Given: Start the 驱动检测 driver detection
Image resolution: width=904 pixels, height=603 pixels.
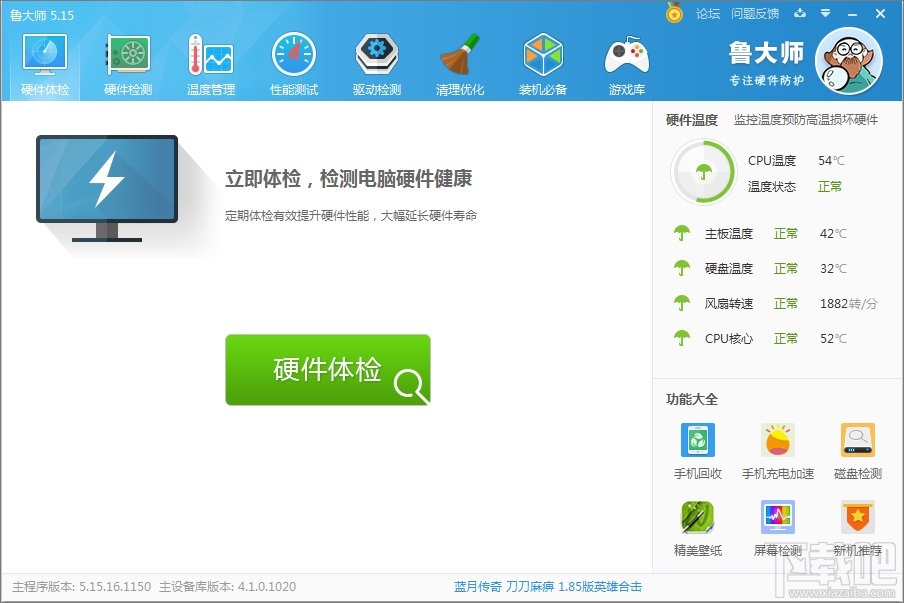Looking at the screenshot, I should click(376, 62).
